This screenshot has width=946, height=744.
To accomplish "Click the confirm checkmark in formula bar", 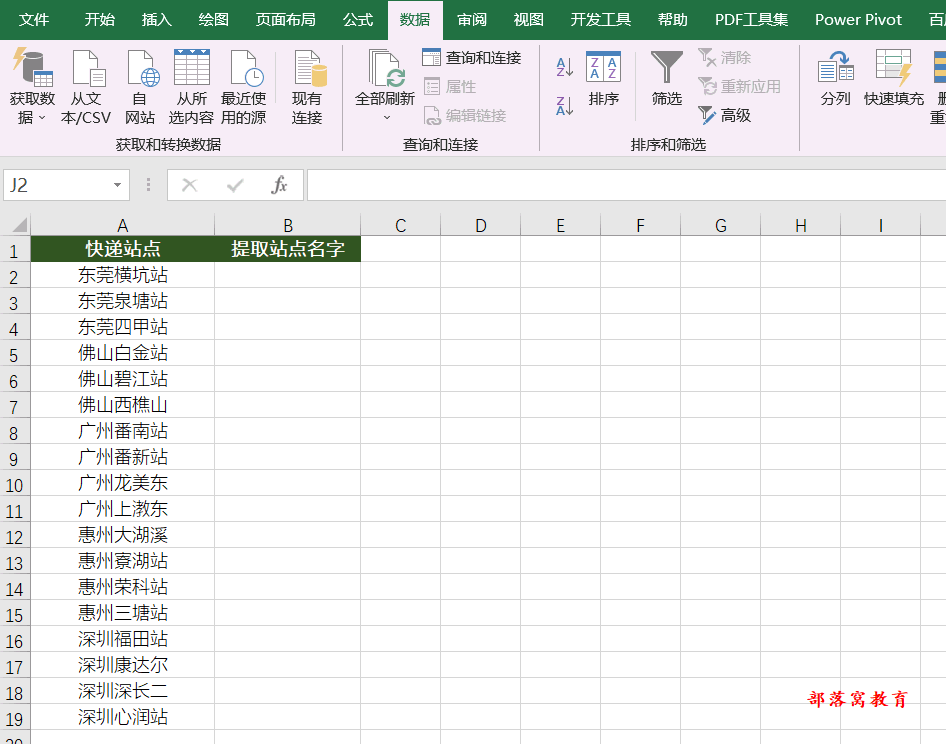I will [235, 185].
